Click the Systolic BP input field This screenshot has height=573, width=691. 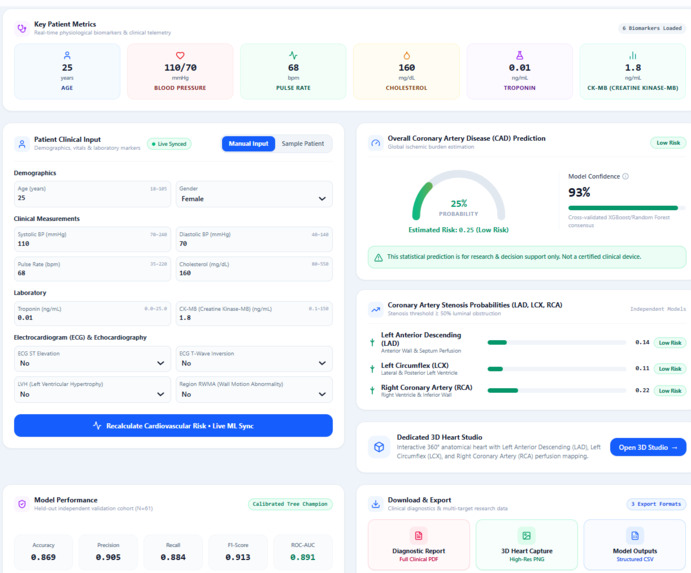[x=93, y=239]
